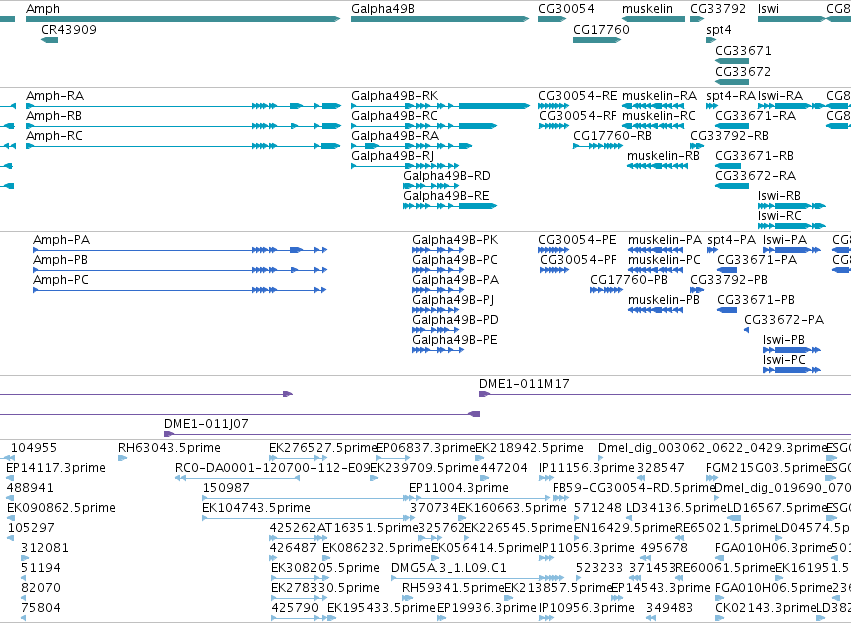Open transcript CG17760-RB

612,136
